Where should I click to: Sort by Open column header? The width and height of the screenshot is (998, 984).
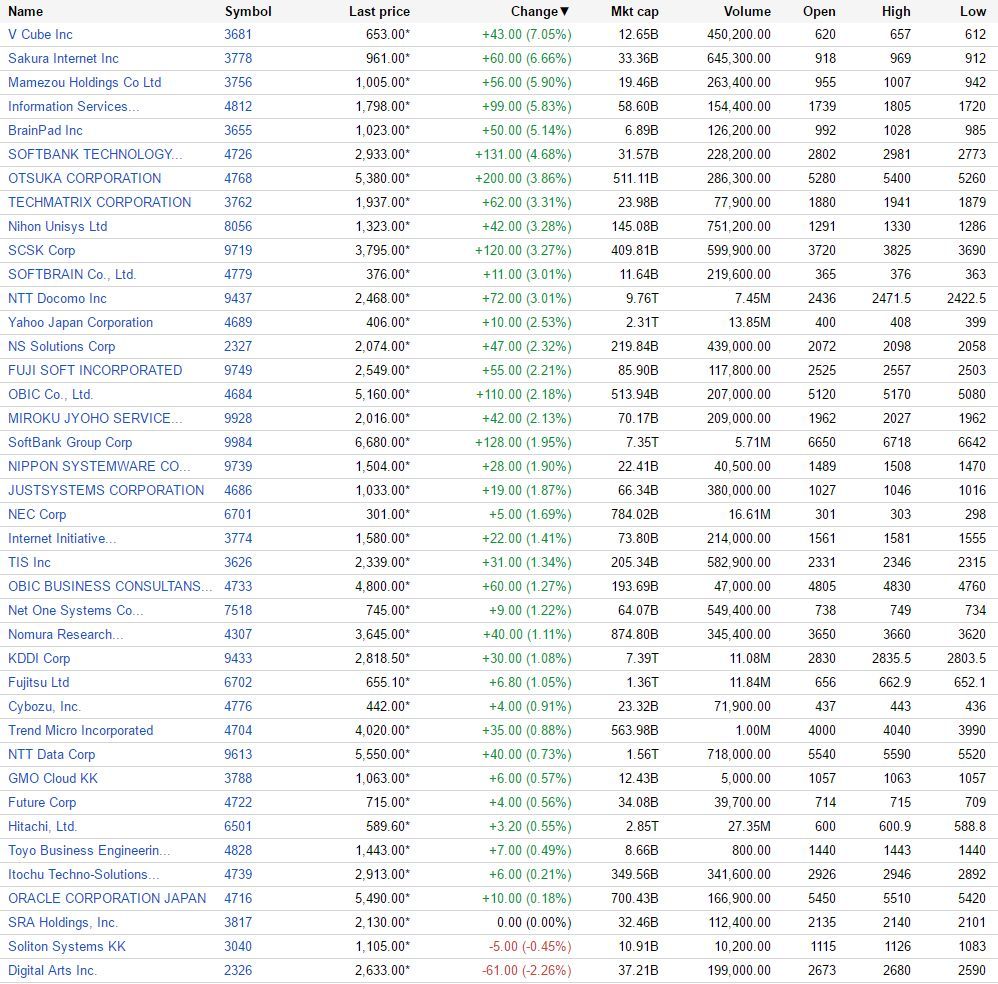pos(819,11)
